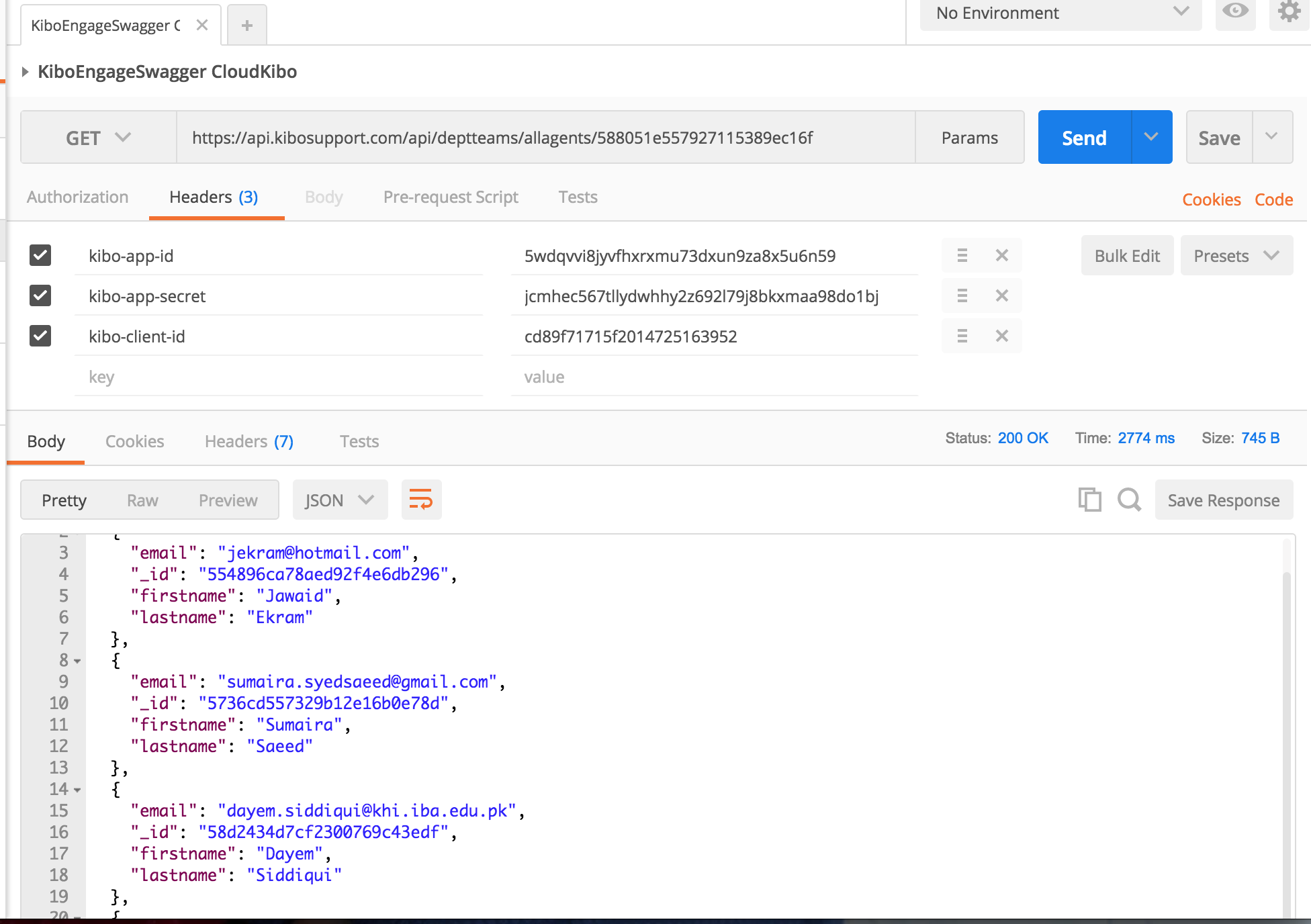Toggle line wrap in response viewer
The height and width of the screenshot is (924, 1311).
pyautogui.click(x=421, y=500)
